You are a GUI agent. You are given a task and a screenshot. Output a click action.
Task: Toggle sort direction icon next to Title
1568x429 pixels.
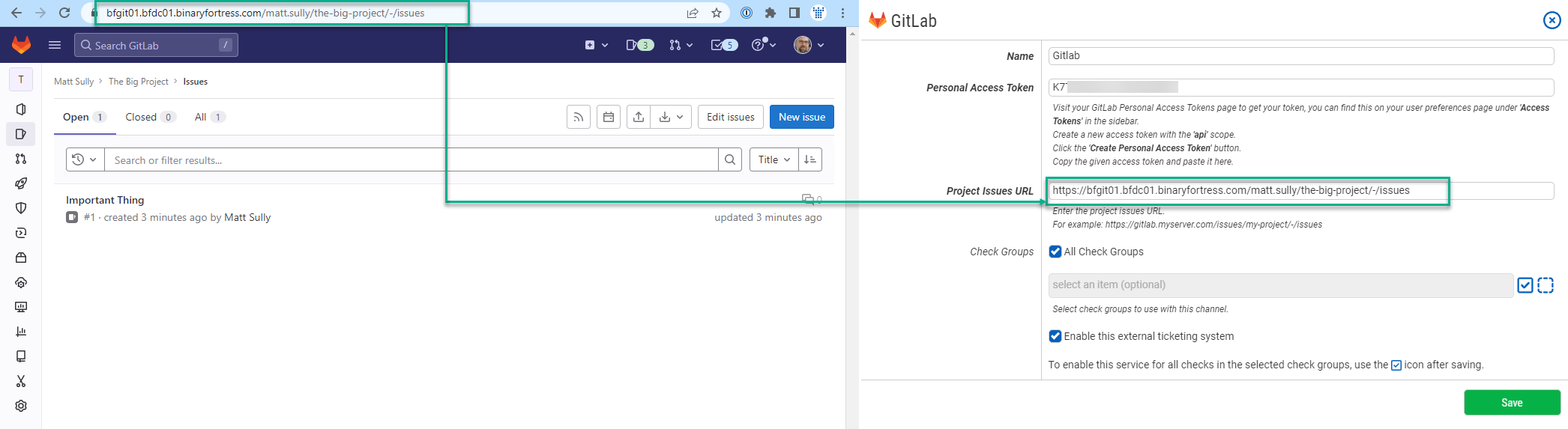pyautogui.click(x=810, y=159)
